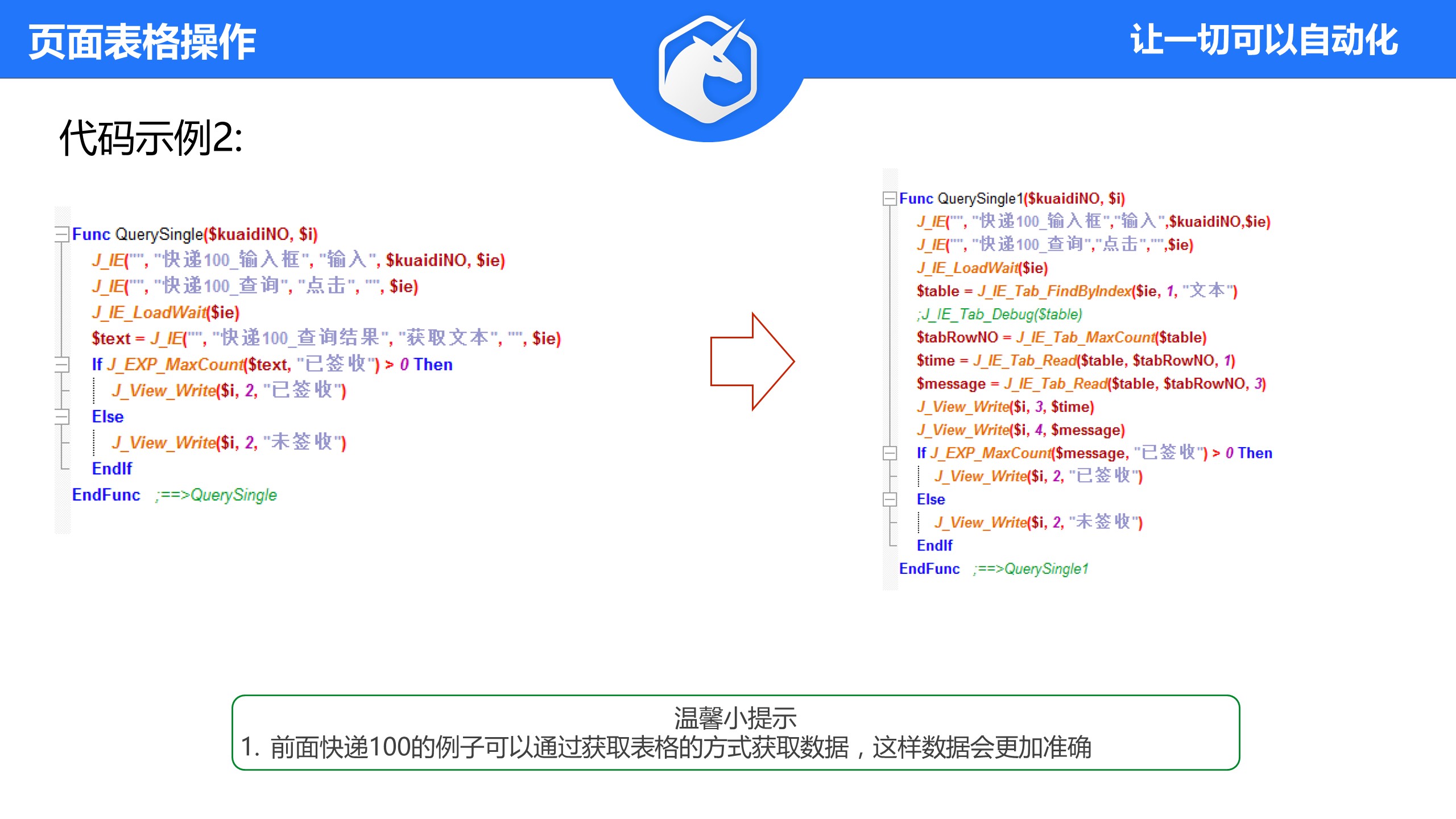Click the 代码示例2: heading
This screenshot has height=819, width=1456.
(x=151, y=138)
